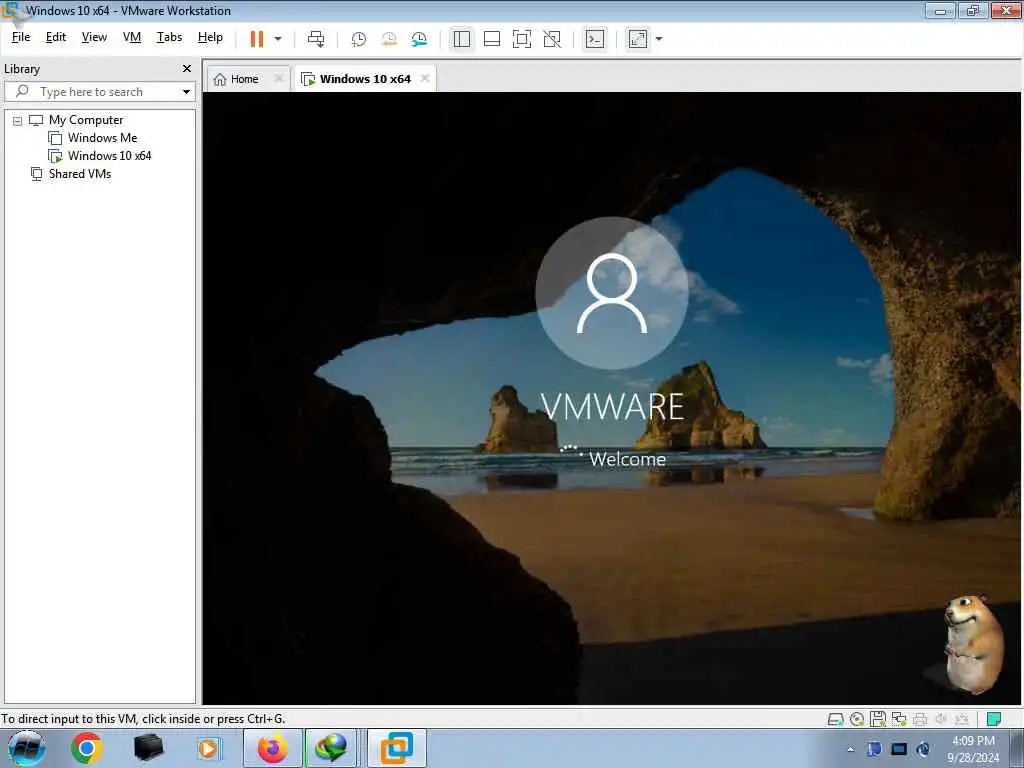
Task: Toggle the library sidebar view icon
Action: [462, 39]
